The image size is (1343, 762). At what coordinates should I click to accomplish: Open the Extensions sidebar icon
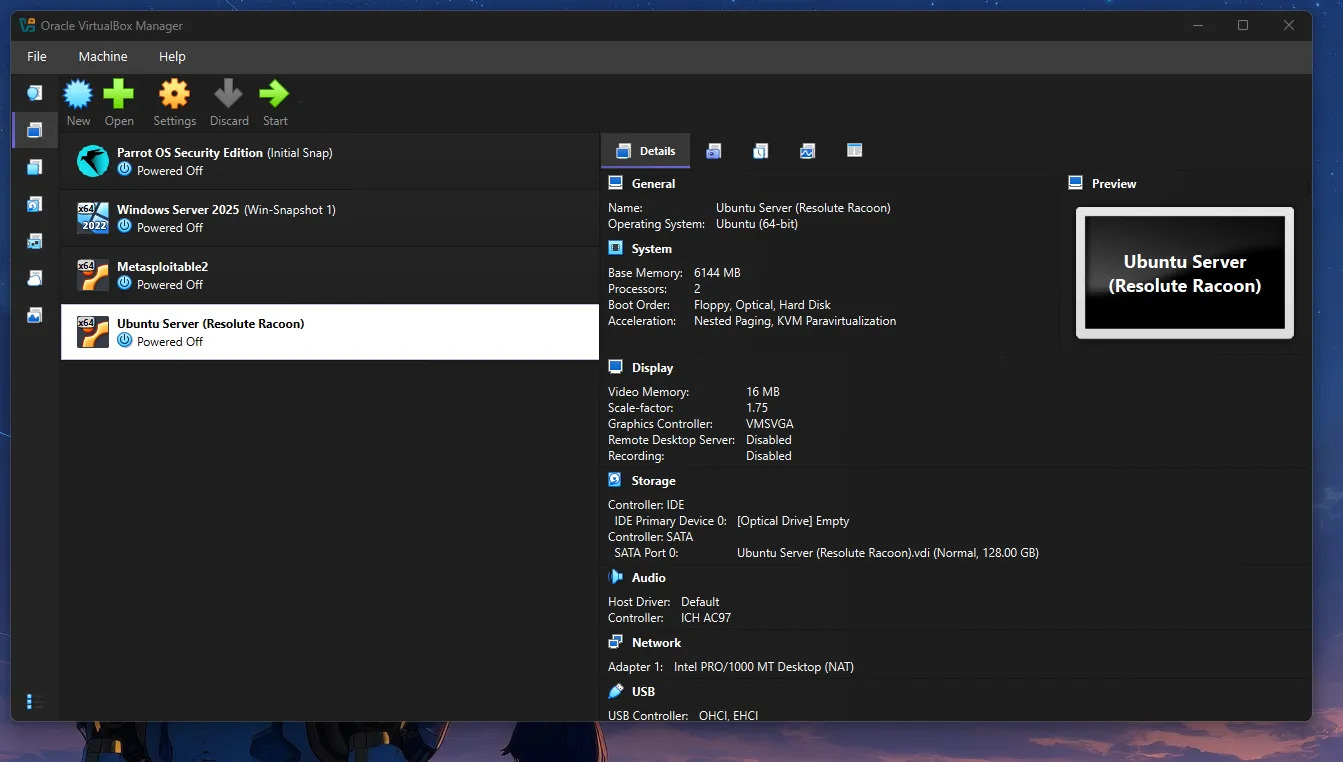(x=35, y=167)
